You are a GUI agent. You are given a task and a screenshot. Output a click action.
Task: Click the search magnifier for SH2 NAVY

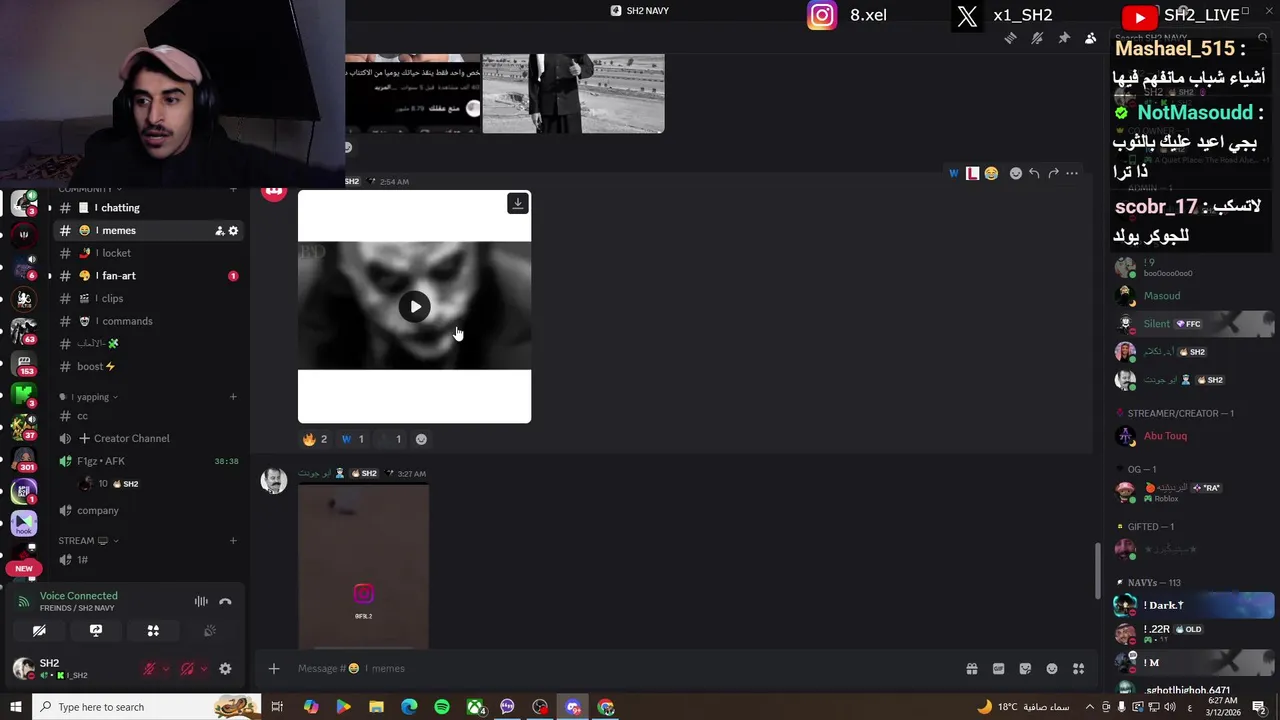pyautogui.click(x=1263, y=38)
